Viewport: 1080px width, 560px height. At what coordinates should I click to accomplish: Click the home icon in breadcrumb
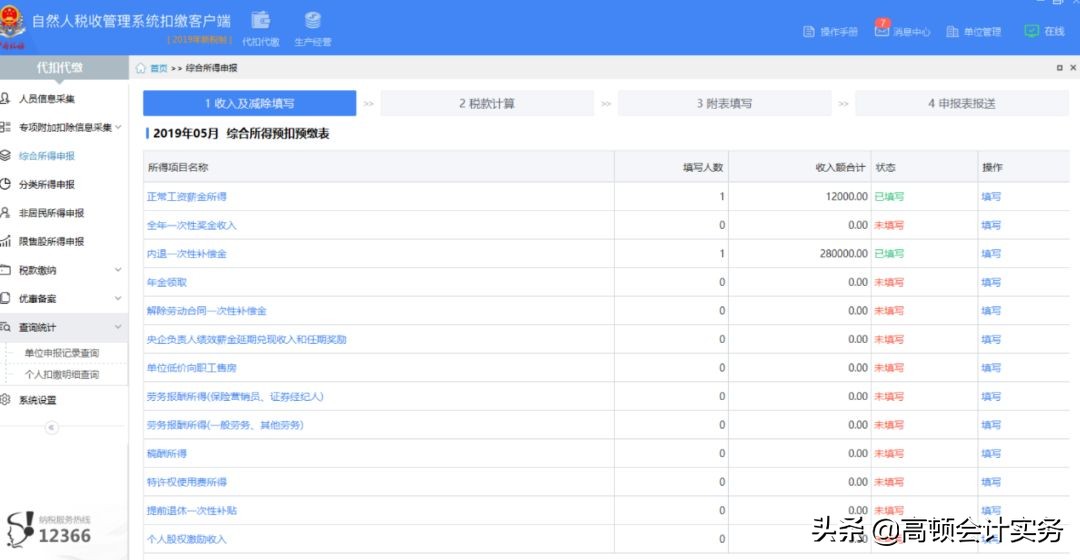tap(141, 68)
